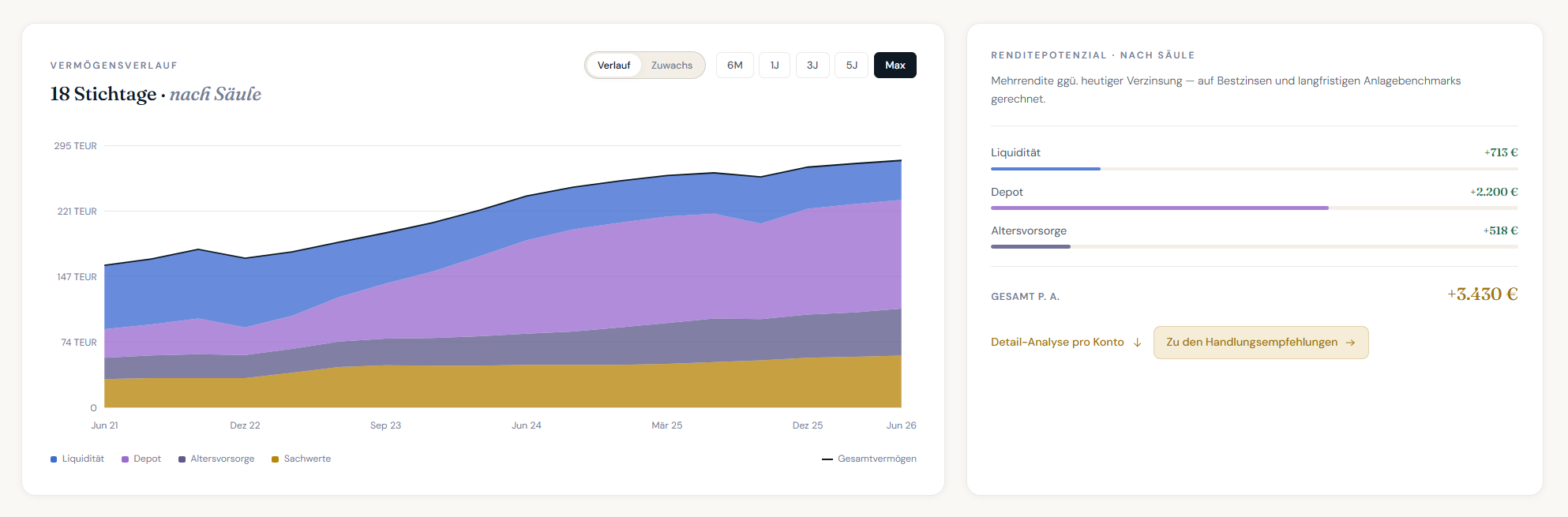Click the Depot purple legend square
This screenshot has width=1568, height=517.
[x=125, y=459]
